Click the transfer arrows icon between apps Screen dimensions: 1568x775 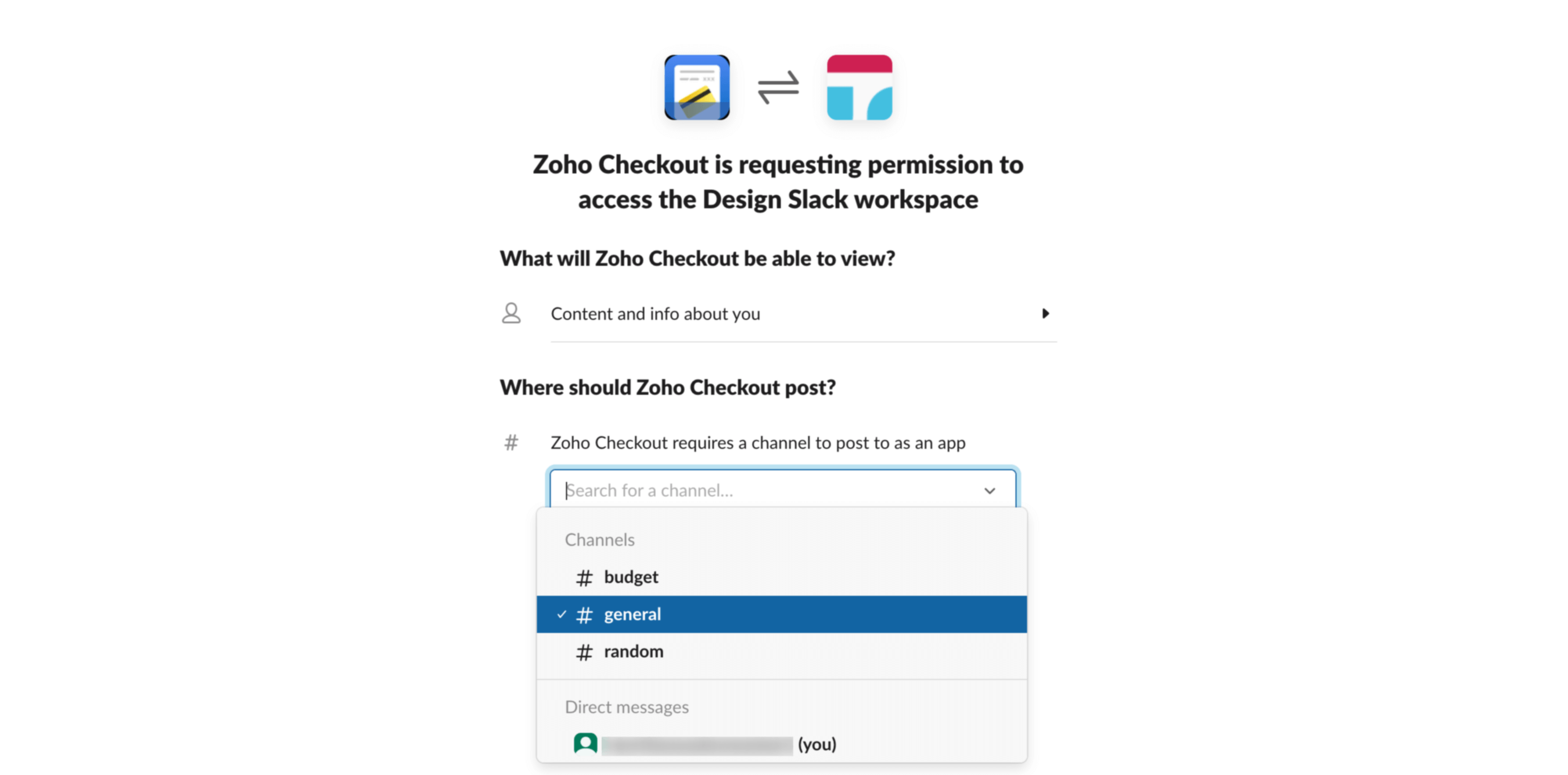778,89
